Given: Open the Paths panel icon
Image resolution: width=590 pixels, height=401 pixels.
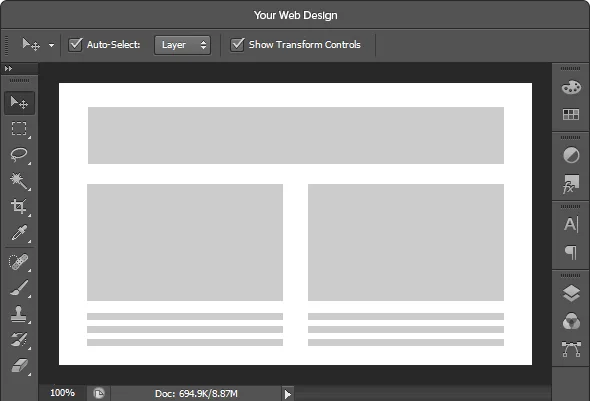Looking at the screenshot, I should pos(571,349).
